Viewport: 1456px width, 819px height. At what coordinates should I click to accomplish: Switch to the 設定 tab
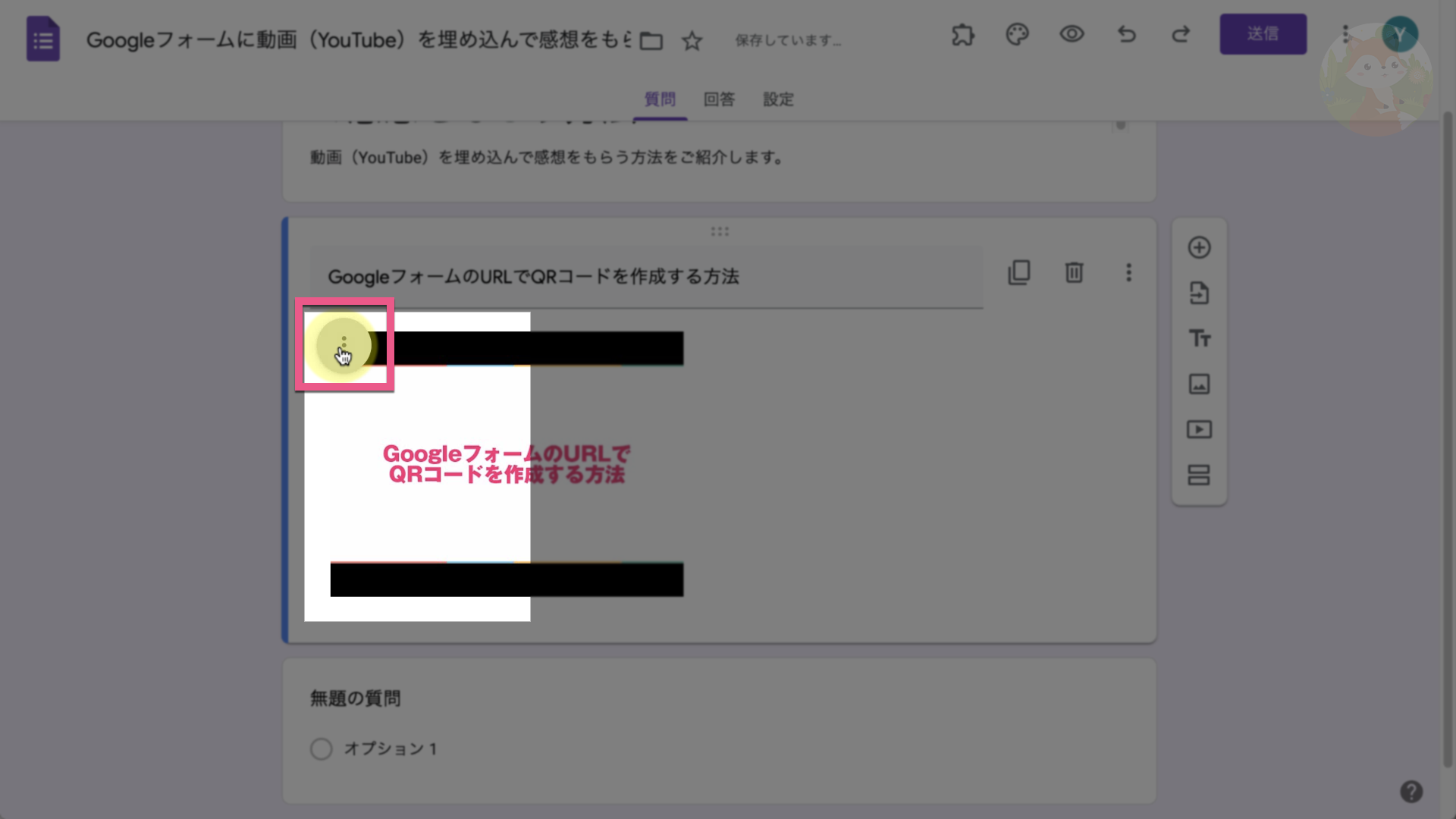click(779, 98)
